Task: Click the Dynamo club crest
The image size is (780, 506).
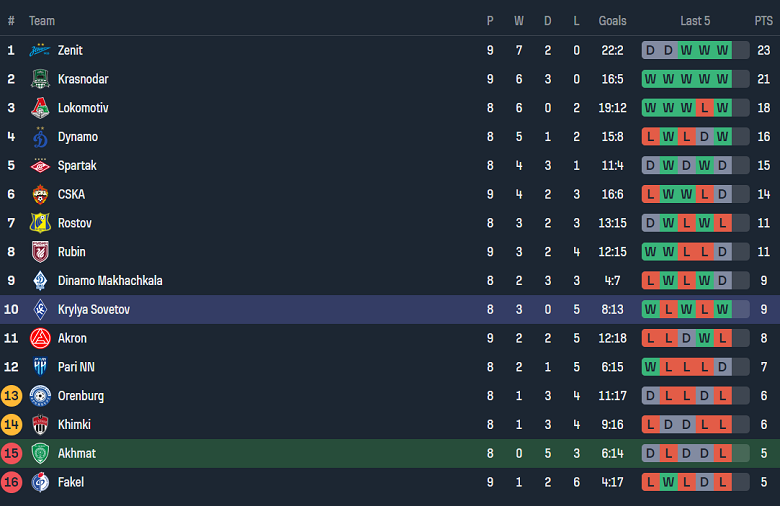Action: pos(40,137)
